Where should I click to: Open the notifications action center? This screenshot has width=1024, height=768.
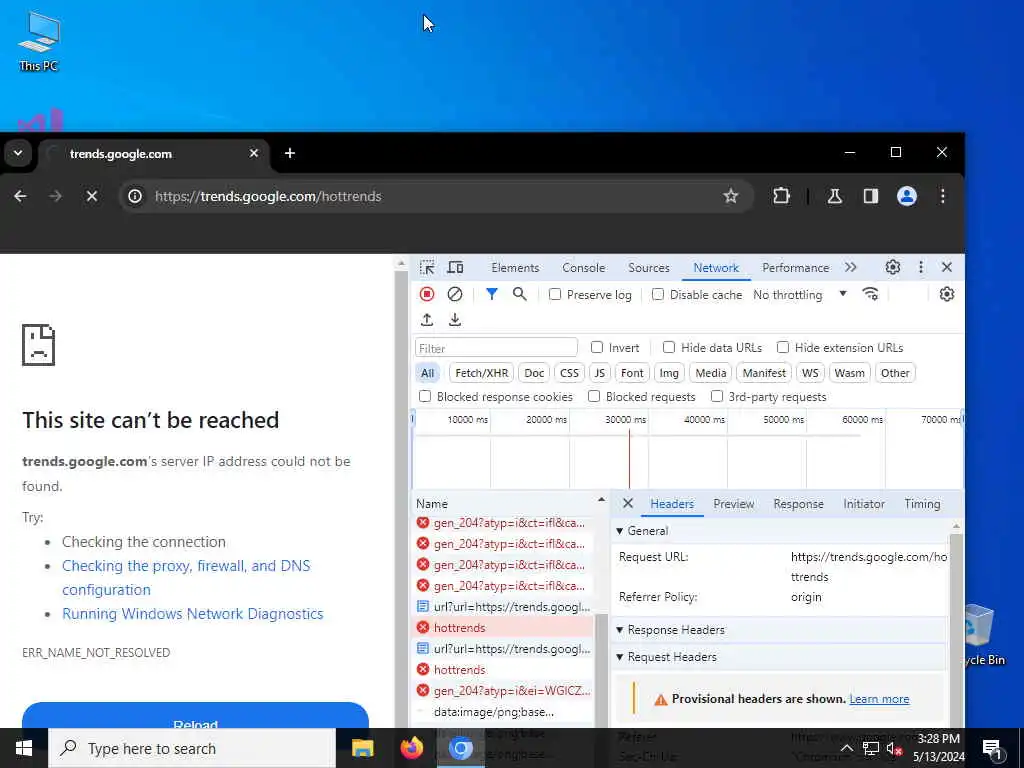[x=992, y=749]
